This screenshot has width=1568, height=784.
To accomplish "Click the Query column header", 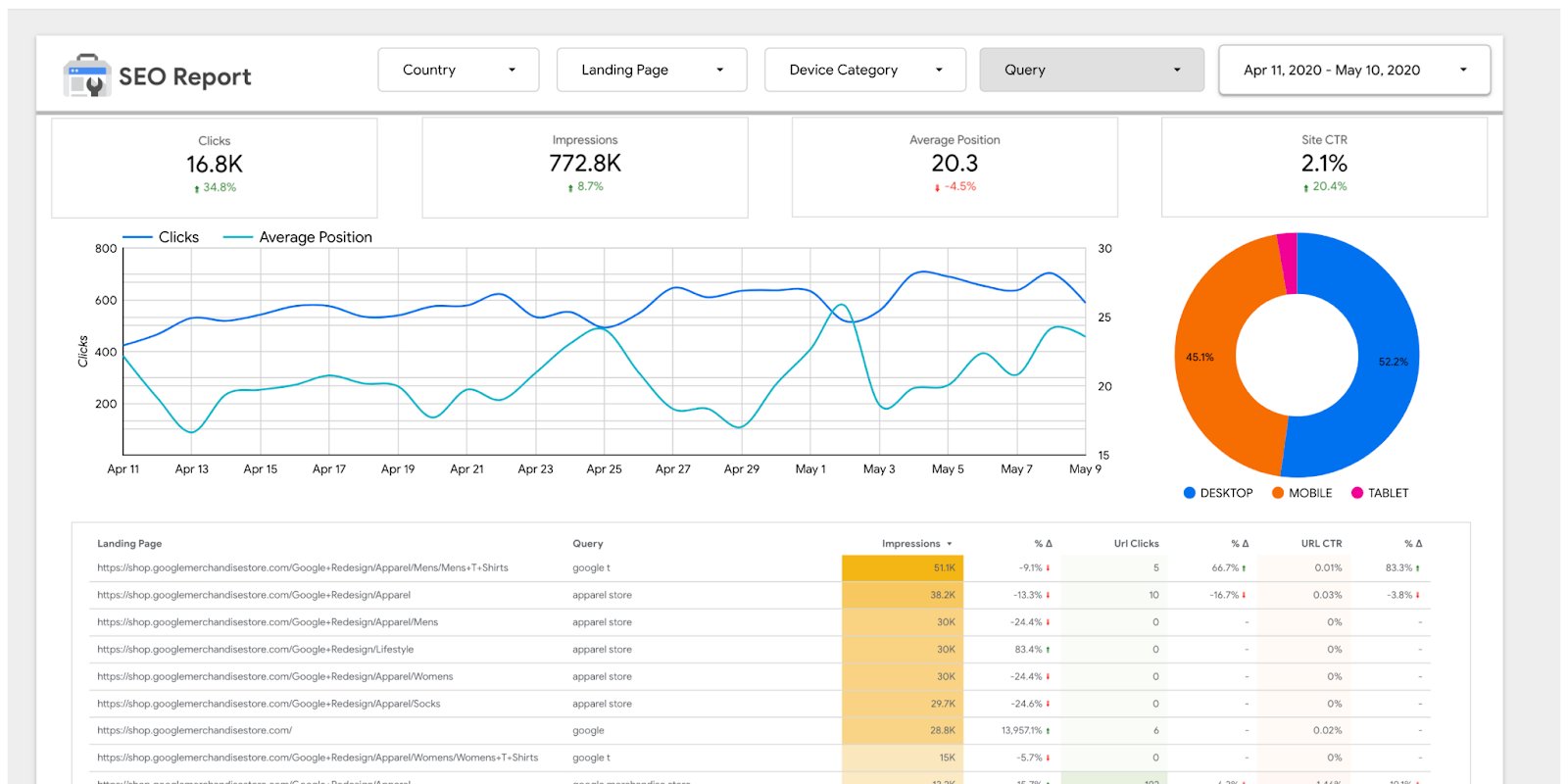I will (x=588, y=544).
